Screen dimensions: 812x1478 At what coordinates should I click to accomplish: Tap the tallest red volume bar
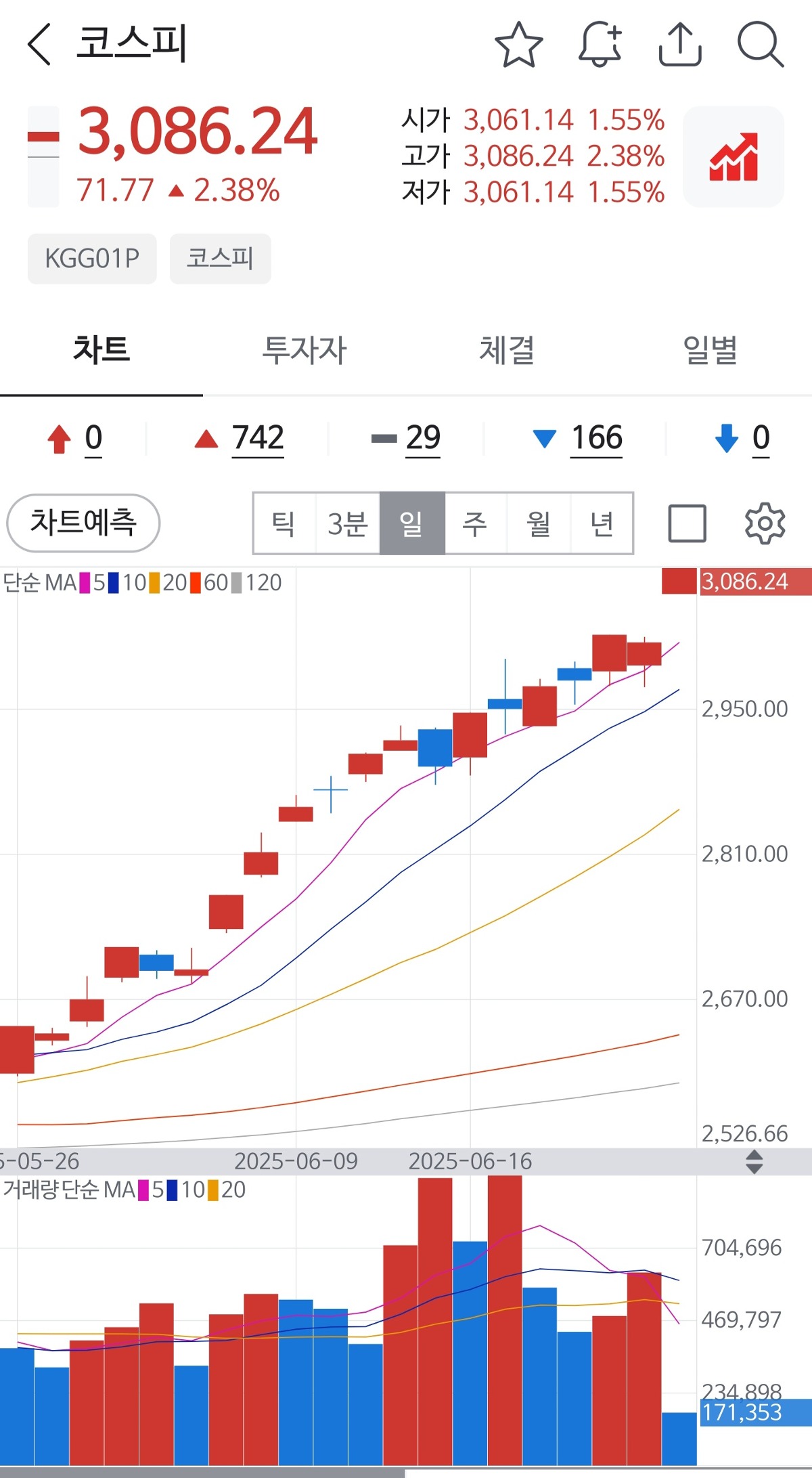click(x=504, y=1320)
